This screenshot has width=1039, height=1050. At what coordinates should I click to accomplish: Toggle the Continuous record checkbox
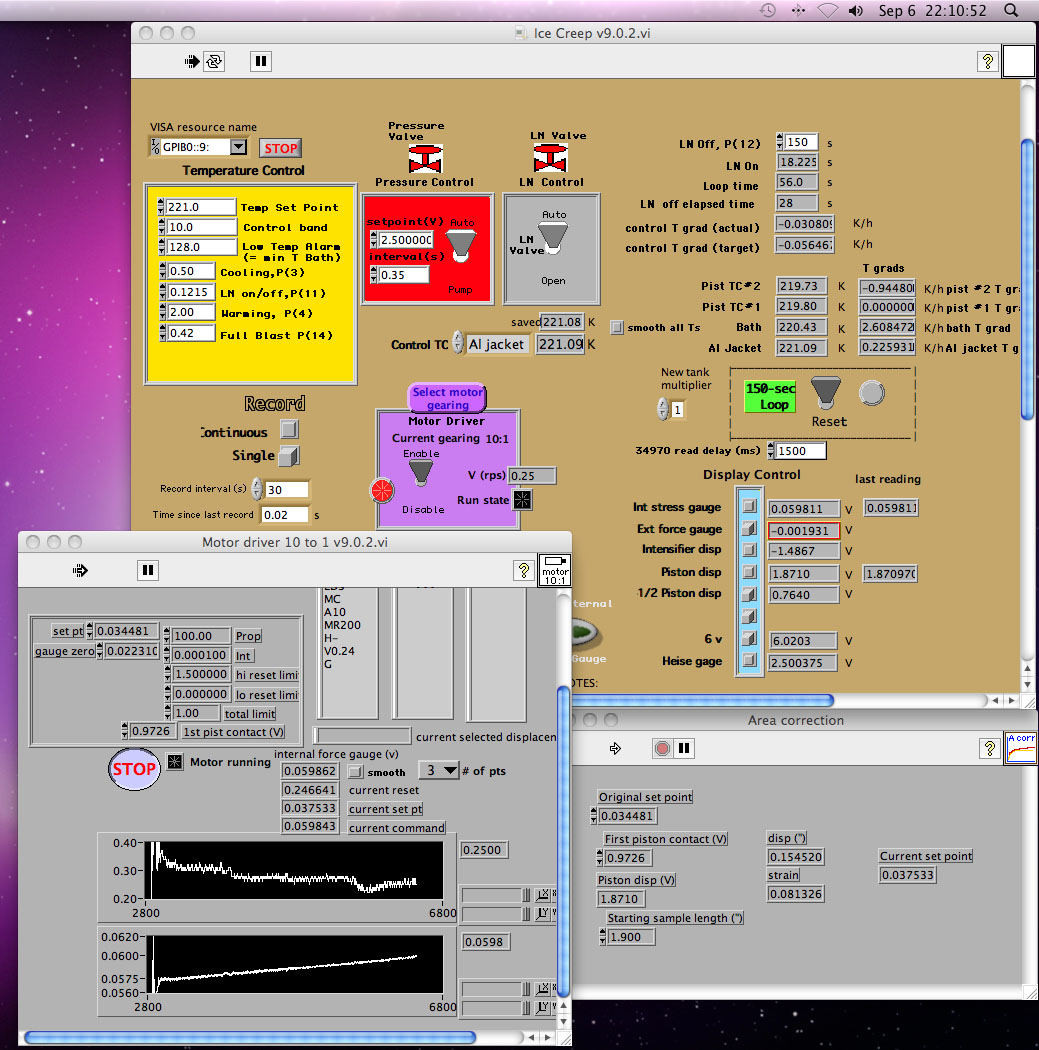(289, 430)
